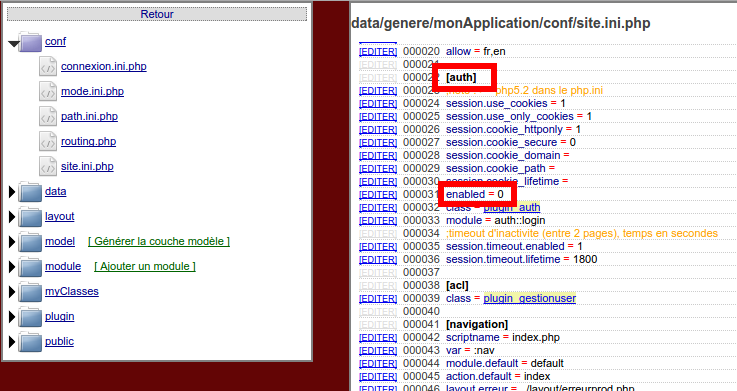Click the data folder icon

pos(31,192)
